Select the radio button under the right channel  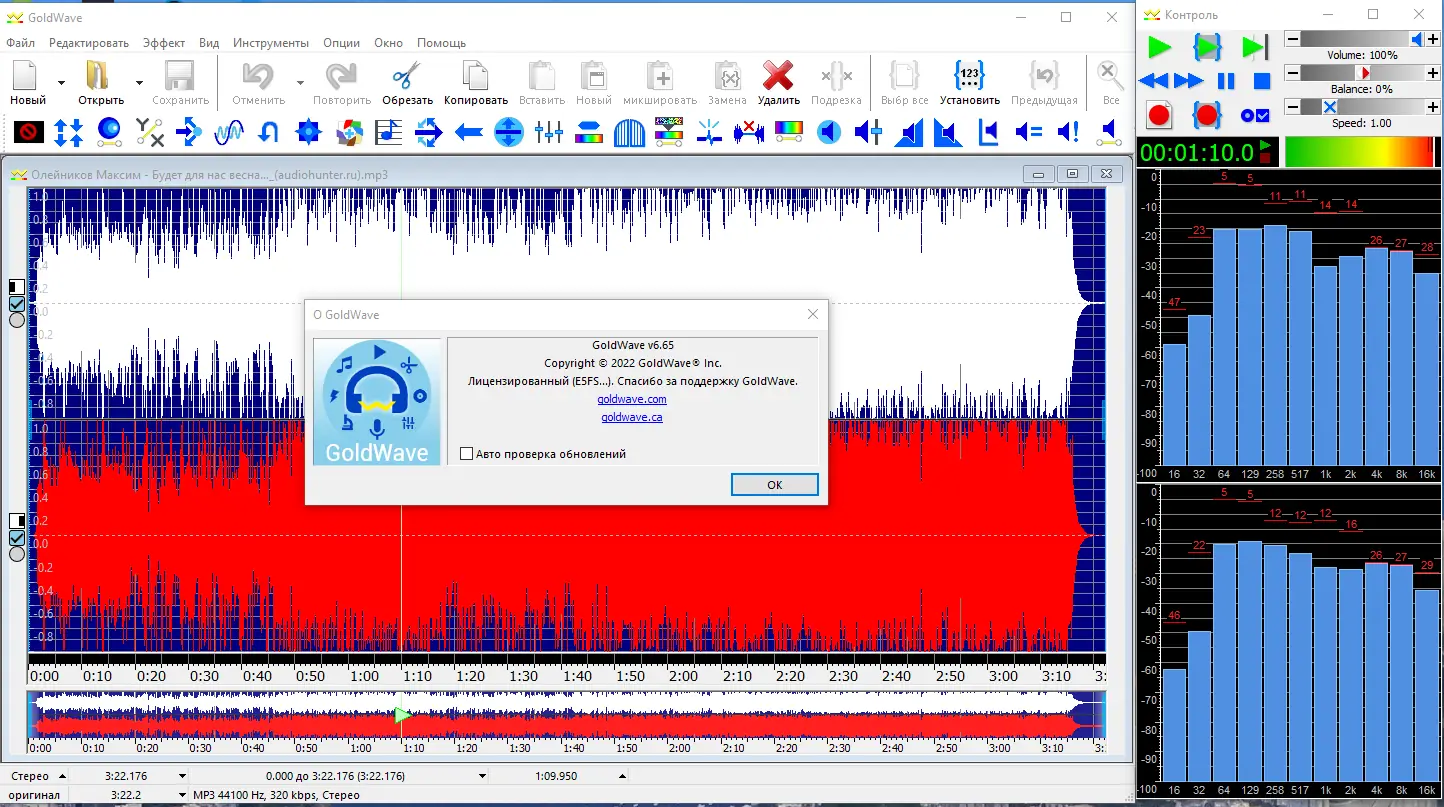[17, 554]
